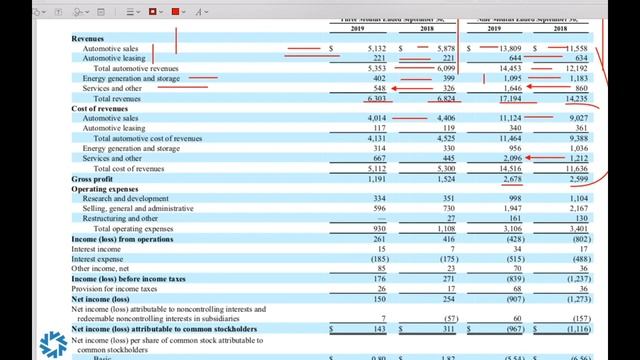Click the gross profit value 2,678
The image size is (640, 360).
click(x=512, y=179)
